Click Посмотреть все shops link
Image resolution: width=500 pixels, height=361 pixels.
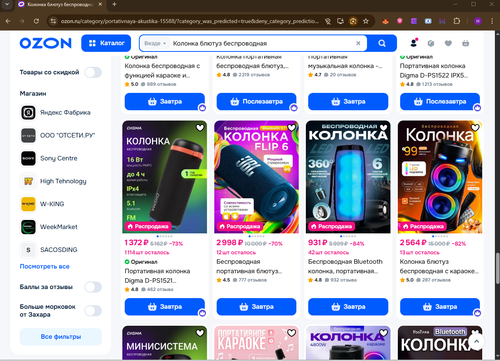[45, 266]
